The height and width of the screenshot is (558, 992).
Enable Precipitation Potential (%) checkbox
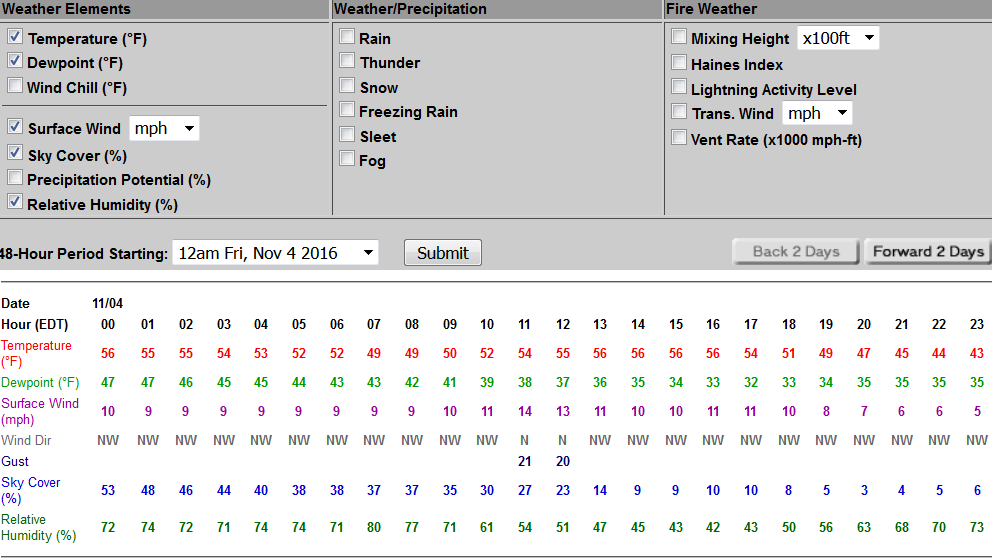pos(15,179)
